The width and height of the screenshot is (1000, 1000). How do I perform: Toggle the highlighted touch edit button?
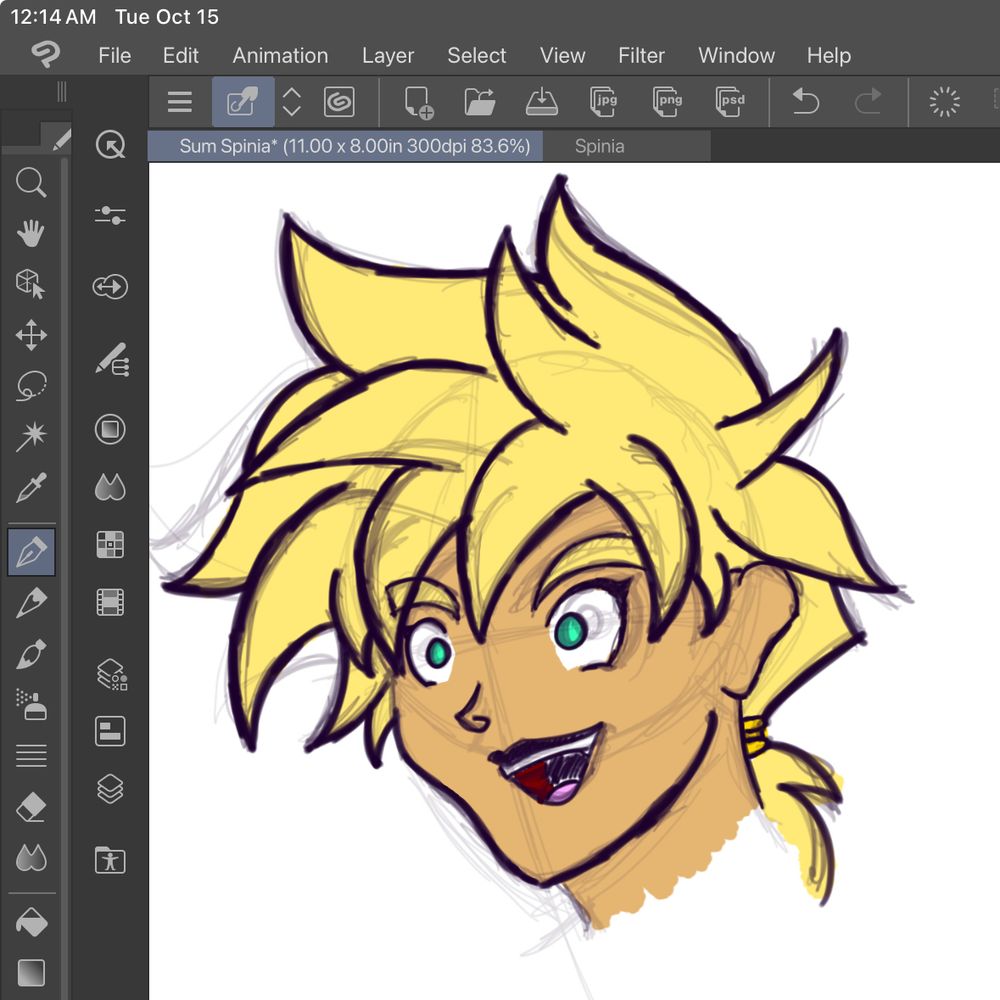pyautogui.click(x=243, y=101)
